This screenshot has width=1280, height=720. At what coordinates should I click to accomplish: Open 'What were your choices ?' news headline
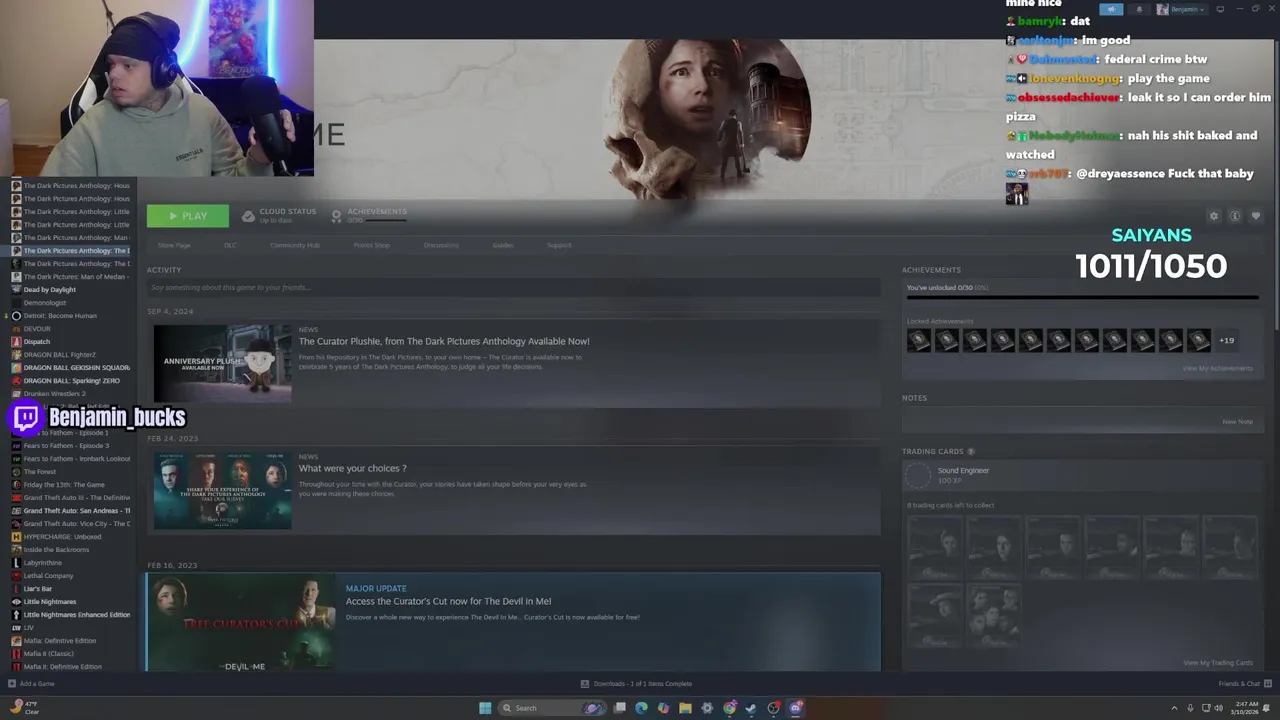pos(352,468)
